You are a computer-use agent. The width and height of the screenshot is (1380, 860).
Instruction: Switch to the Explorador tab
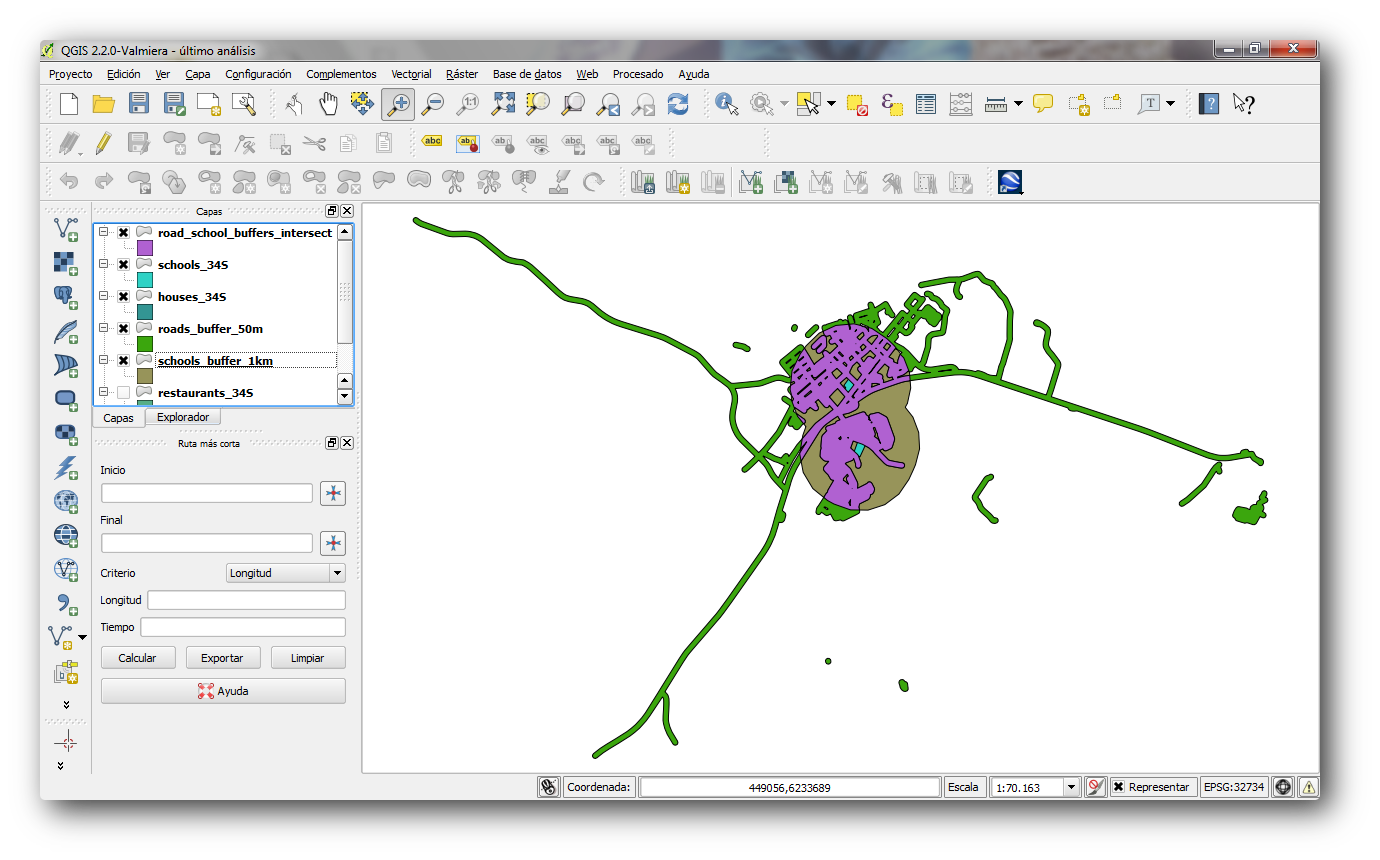pos(183,417)
